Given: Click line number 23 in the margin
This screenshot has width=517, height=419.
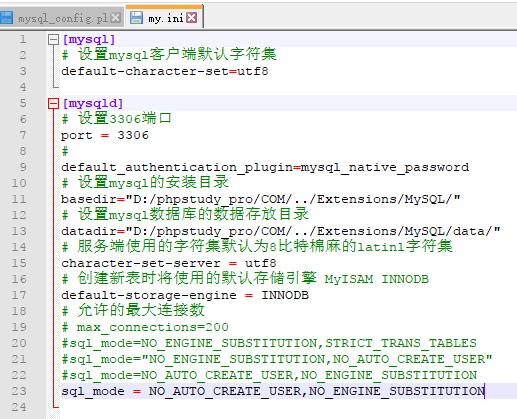Looking at the screenshot, I should click(19, 391).
